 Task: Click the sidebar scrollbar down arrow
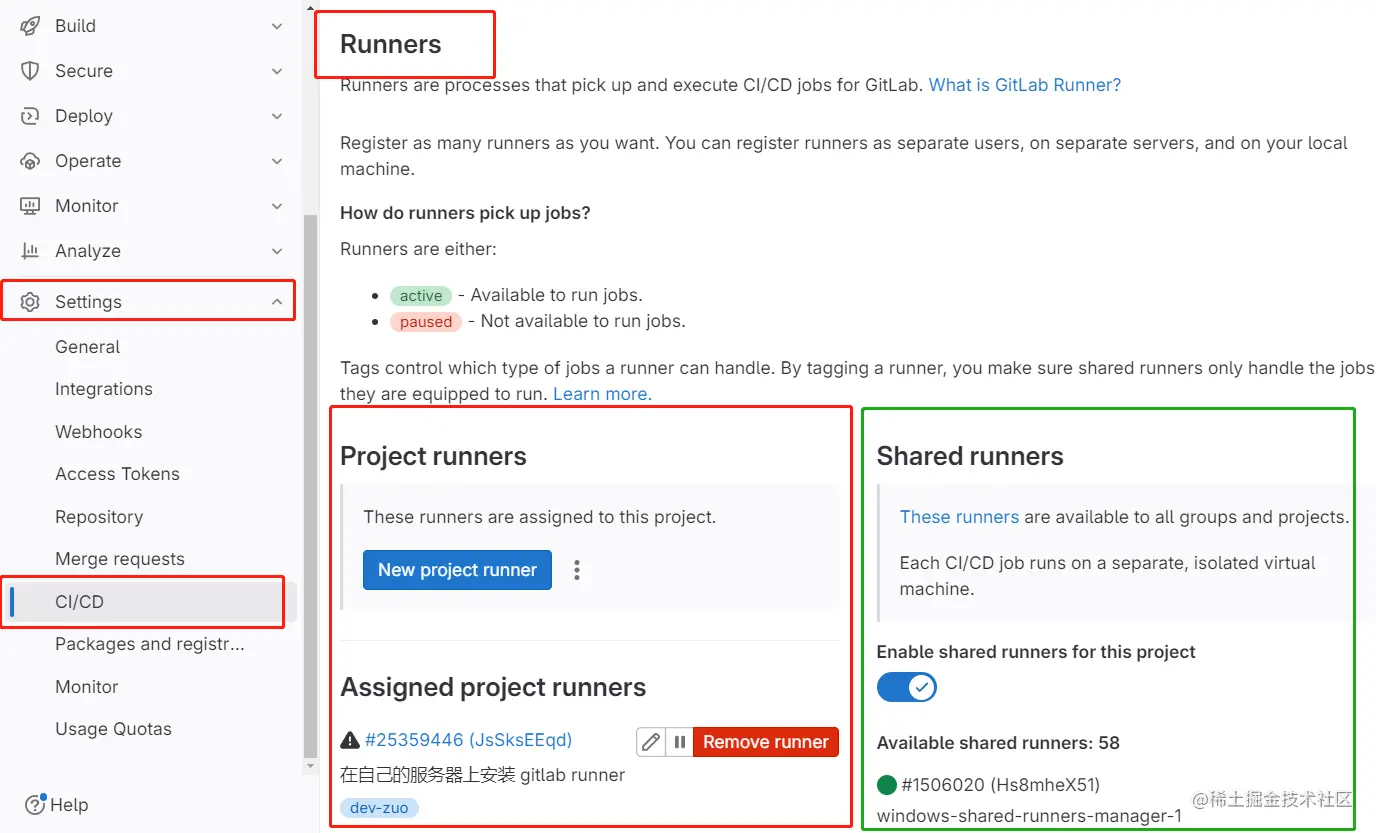click(310, 765)
